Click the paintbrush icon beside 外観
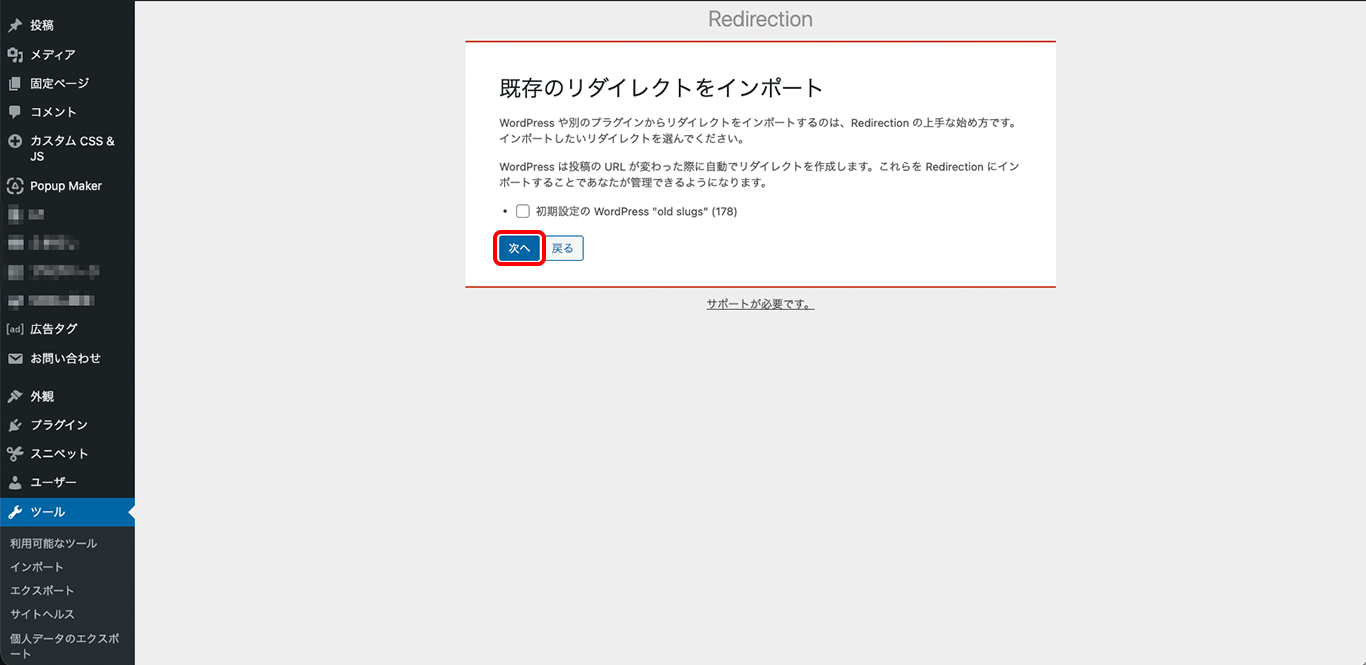Viewport: 1366px width, 665px height. [x=15, y=396]
